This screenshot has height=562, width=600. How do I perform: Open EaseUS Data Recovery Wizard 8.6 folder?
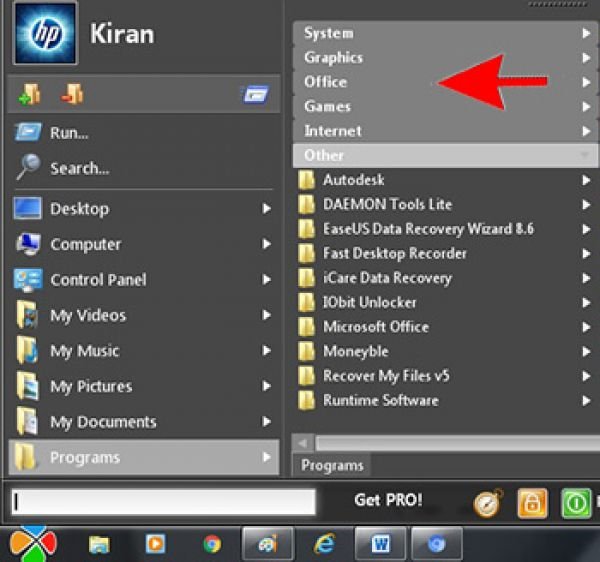[x=445, y=229]
